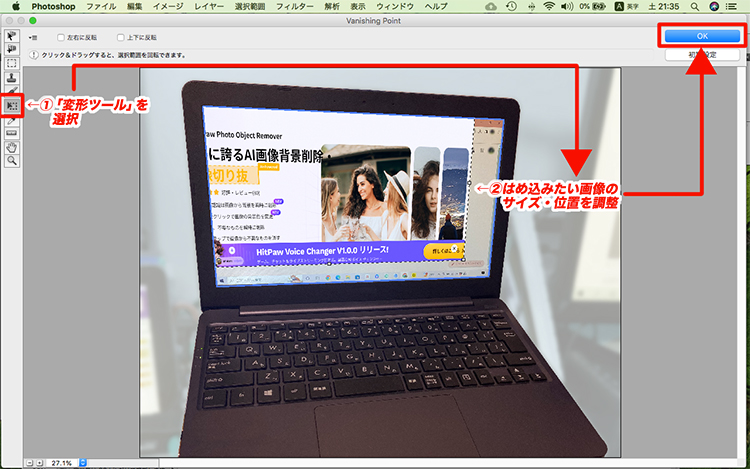Enable the 上下に反転 flip checkbox
Viewport: 750px width, 469px height.
(x=121, y=37)
